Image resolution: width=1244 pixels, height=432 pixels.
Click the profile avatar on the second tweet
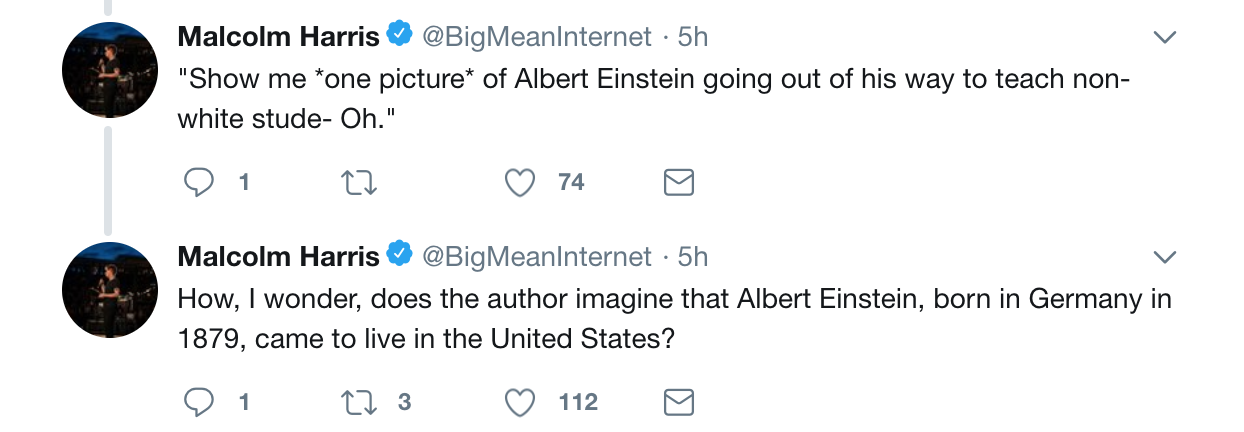(x=110, y=290)
